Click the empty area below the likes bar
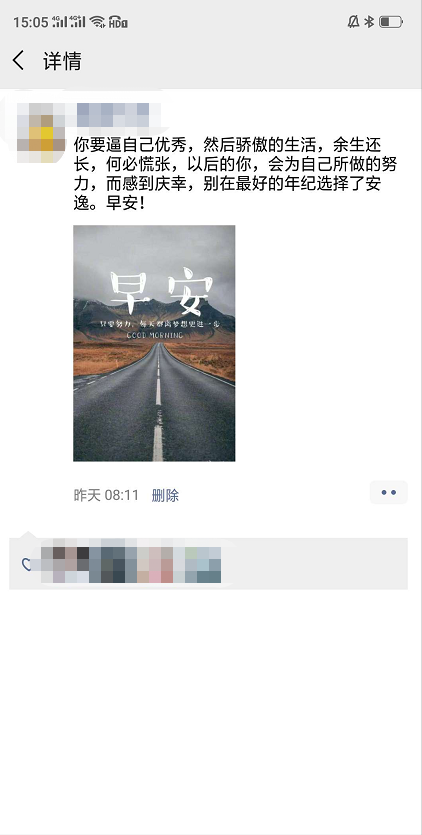 [211, 708]
